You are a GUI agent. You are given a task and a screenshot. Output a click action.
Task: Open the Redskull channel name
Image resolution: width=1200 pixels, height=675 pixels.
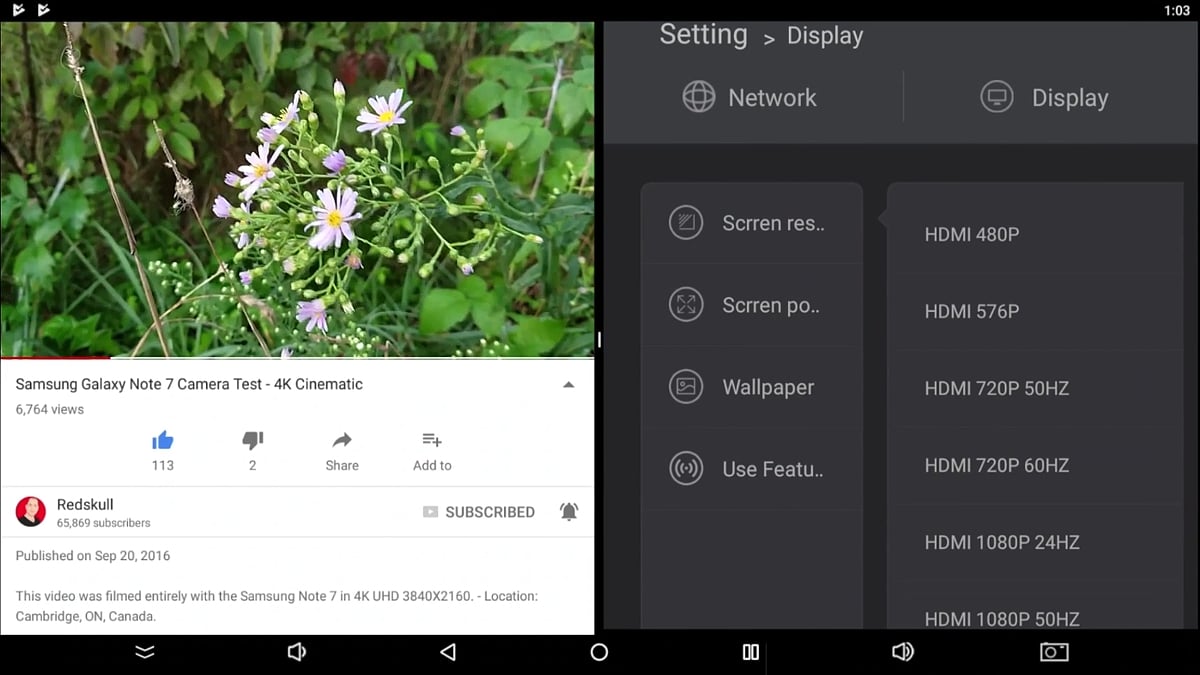point(85,505)
